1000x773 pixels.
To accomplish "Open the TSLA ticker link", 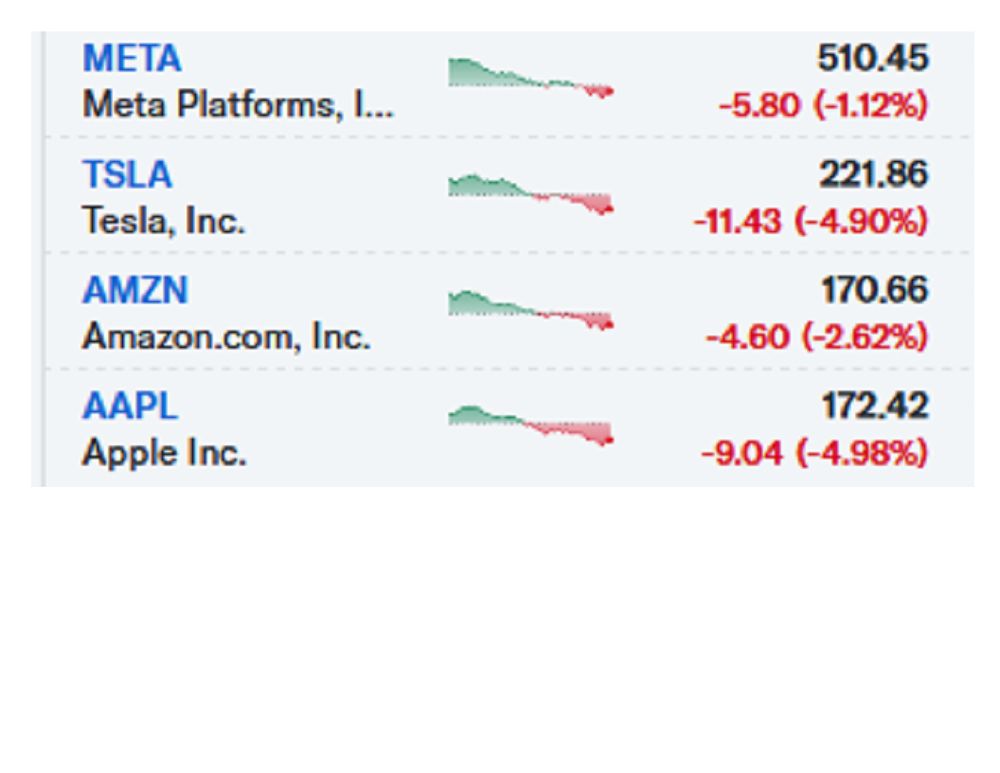I will 128,174.
